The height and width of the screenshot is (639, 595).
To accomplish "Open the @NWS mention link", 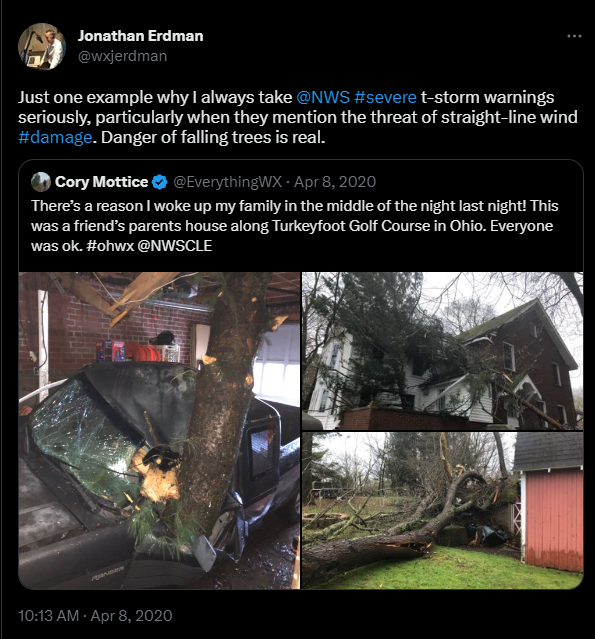I will 323,97.
